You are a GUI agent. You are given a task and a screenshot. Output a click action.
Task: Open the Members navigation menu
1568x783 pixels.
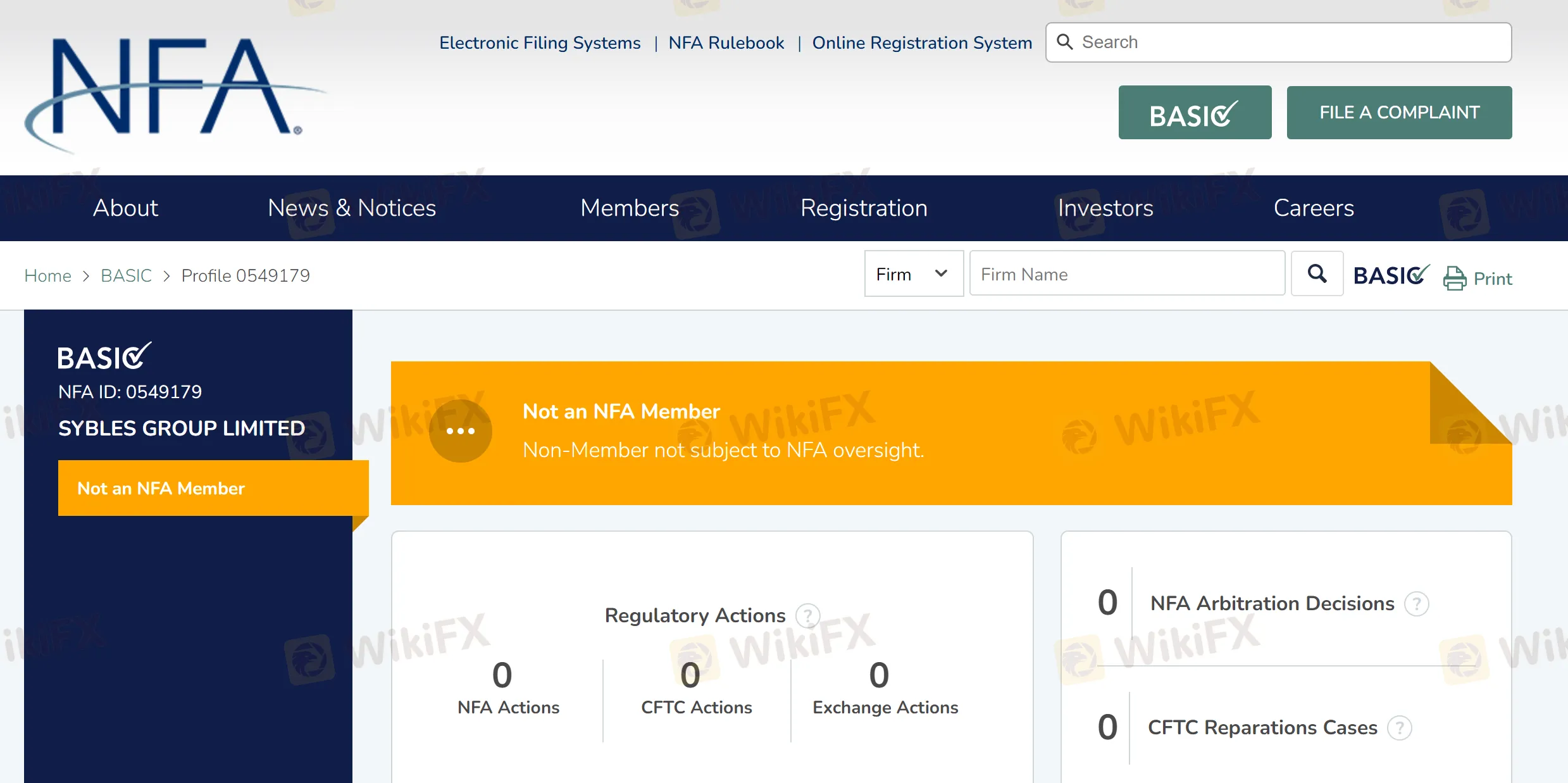pos(630,208)
